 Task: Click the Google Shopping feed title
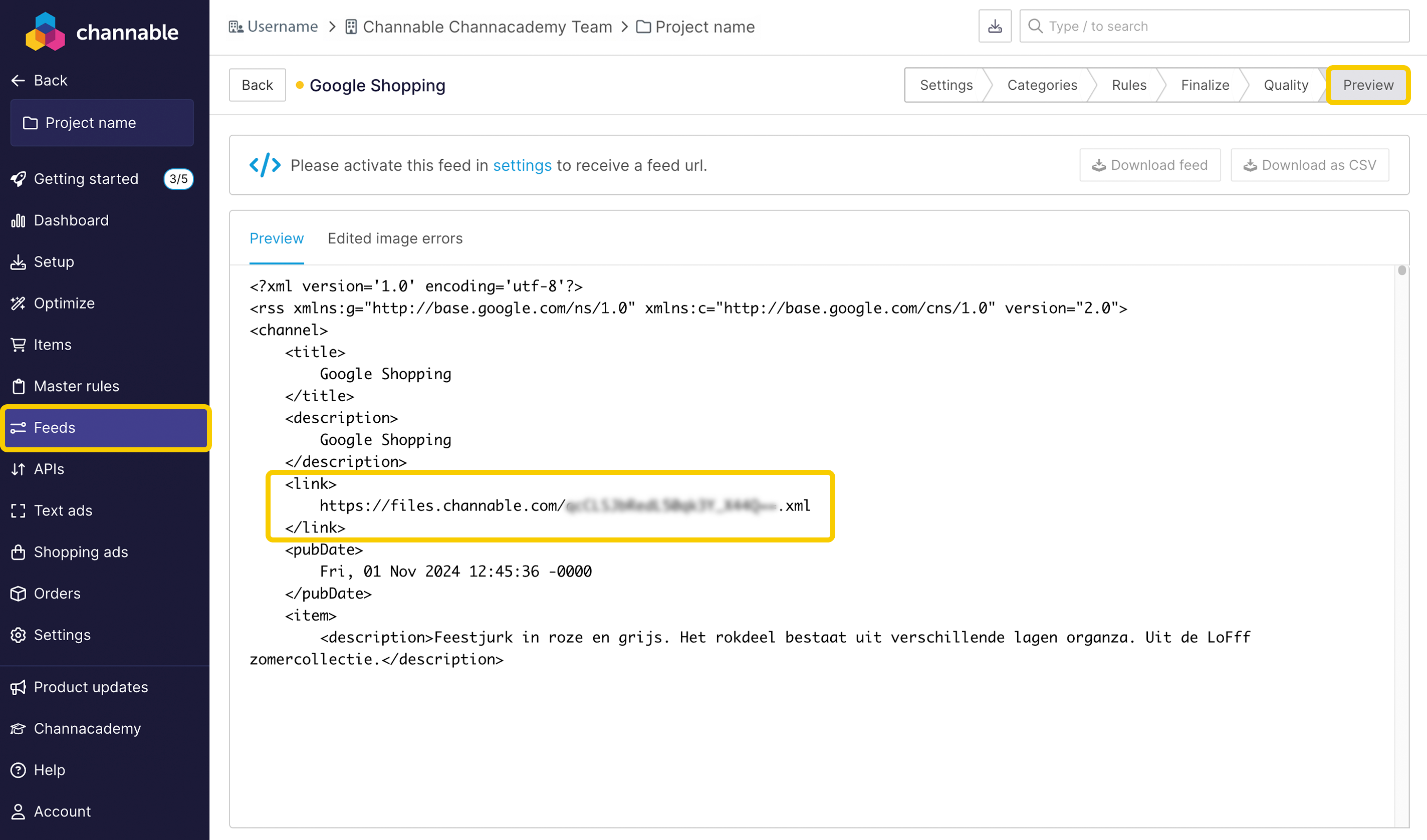pos(378,86)
